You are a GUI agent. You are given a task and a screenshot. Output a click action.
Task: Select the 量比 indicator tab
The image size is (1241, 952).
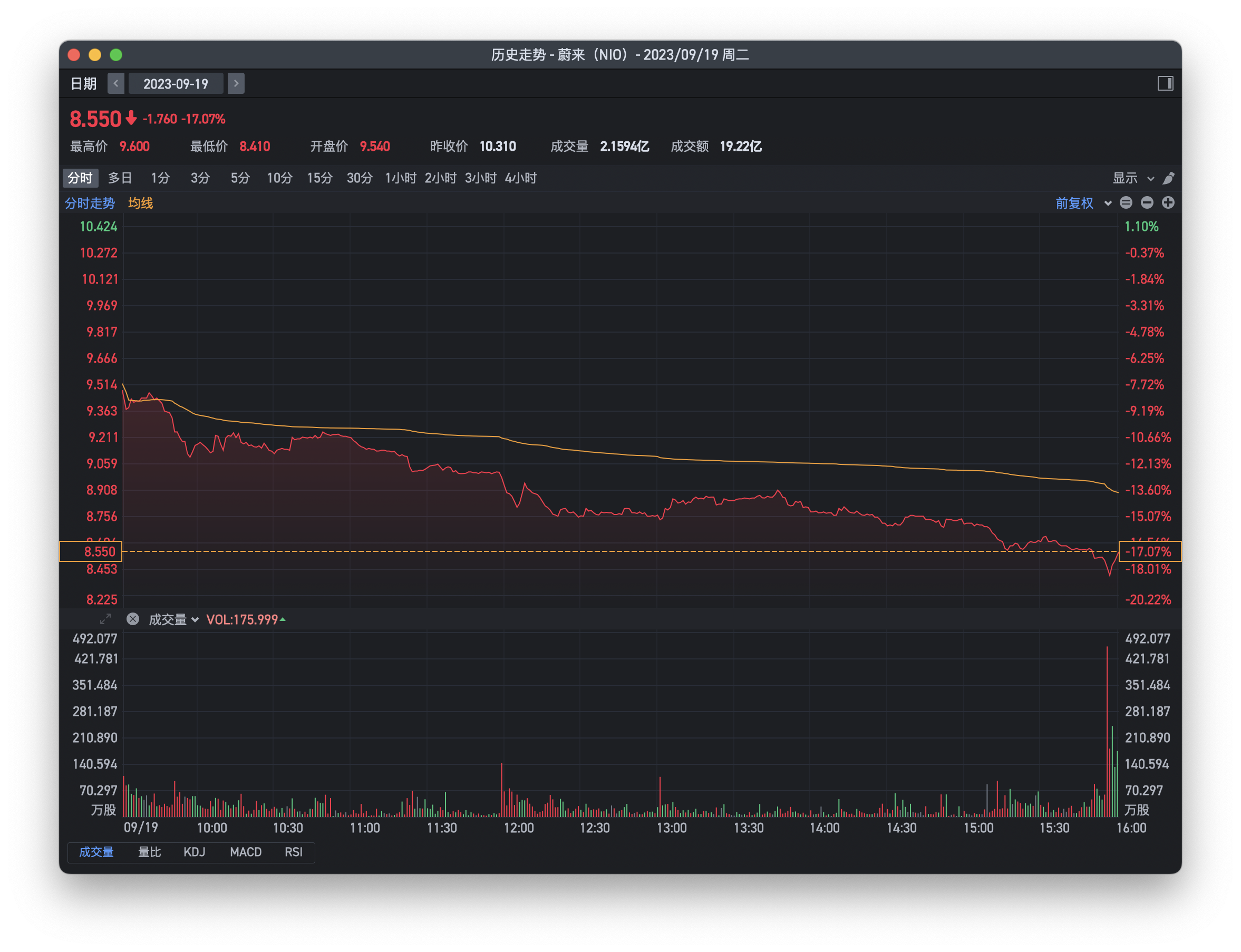click(150, 852)
